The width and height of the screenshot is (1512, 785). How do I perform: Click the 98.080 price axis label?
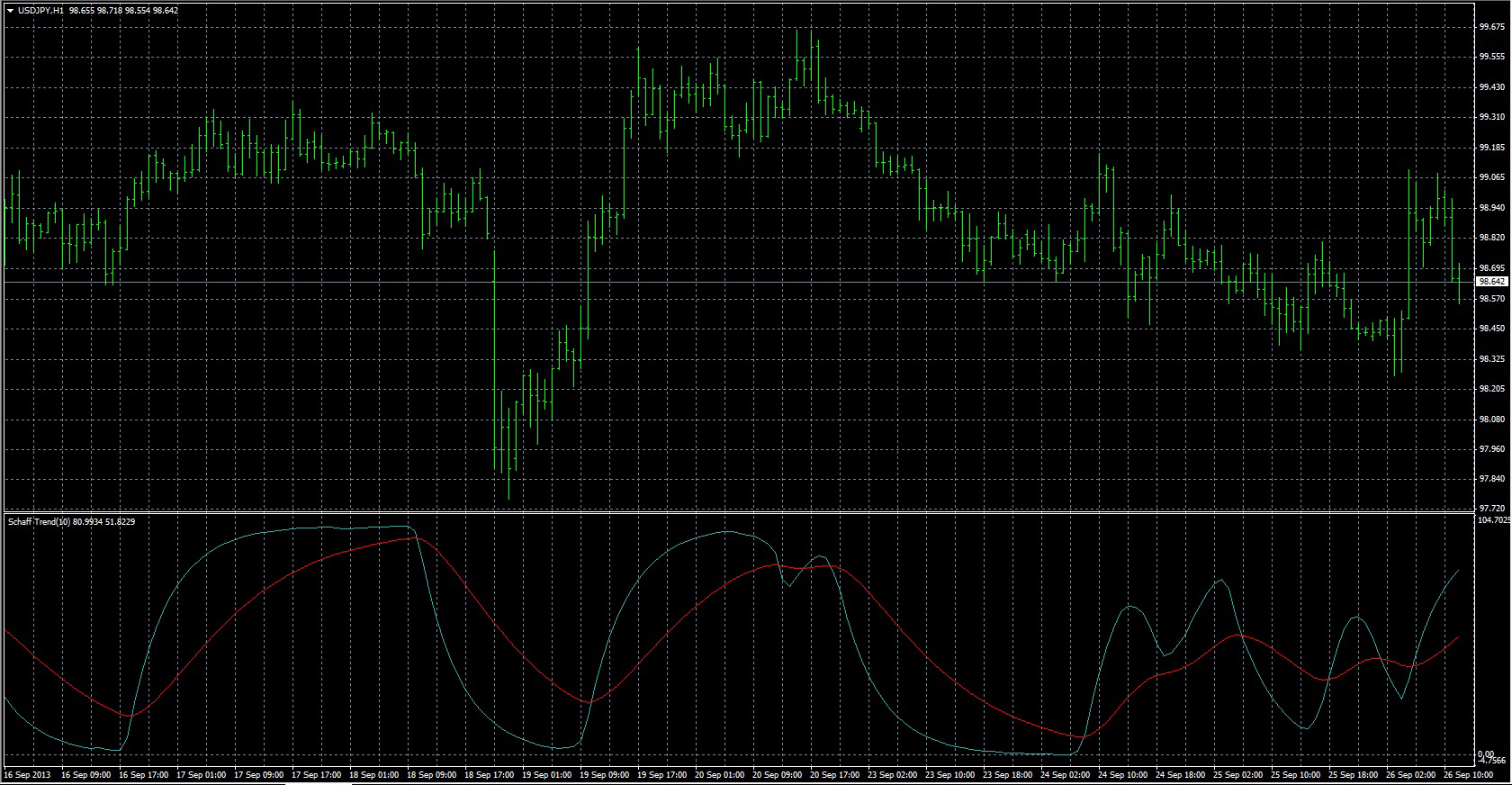[x=1491, y=420]
